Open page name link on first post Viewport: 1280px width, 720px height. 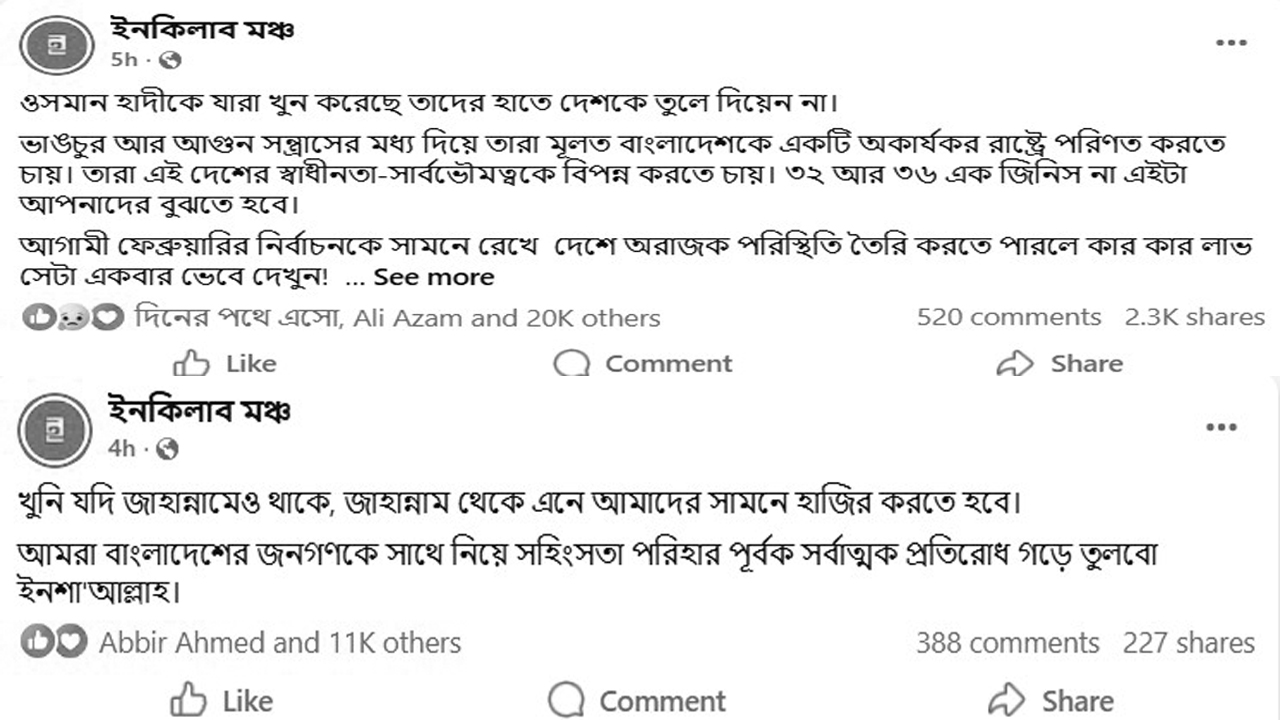(x=201, y=29)
